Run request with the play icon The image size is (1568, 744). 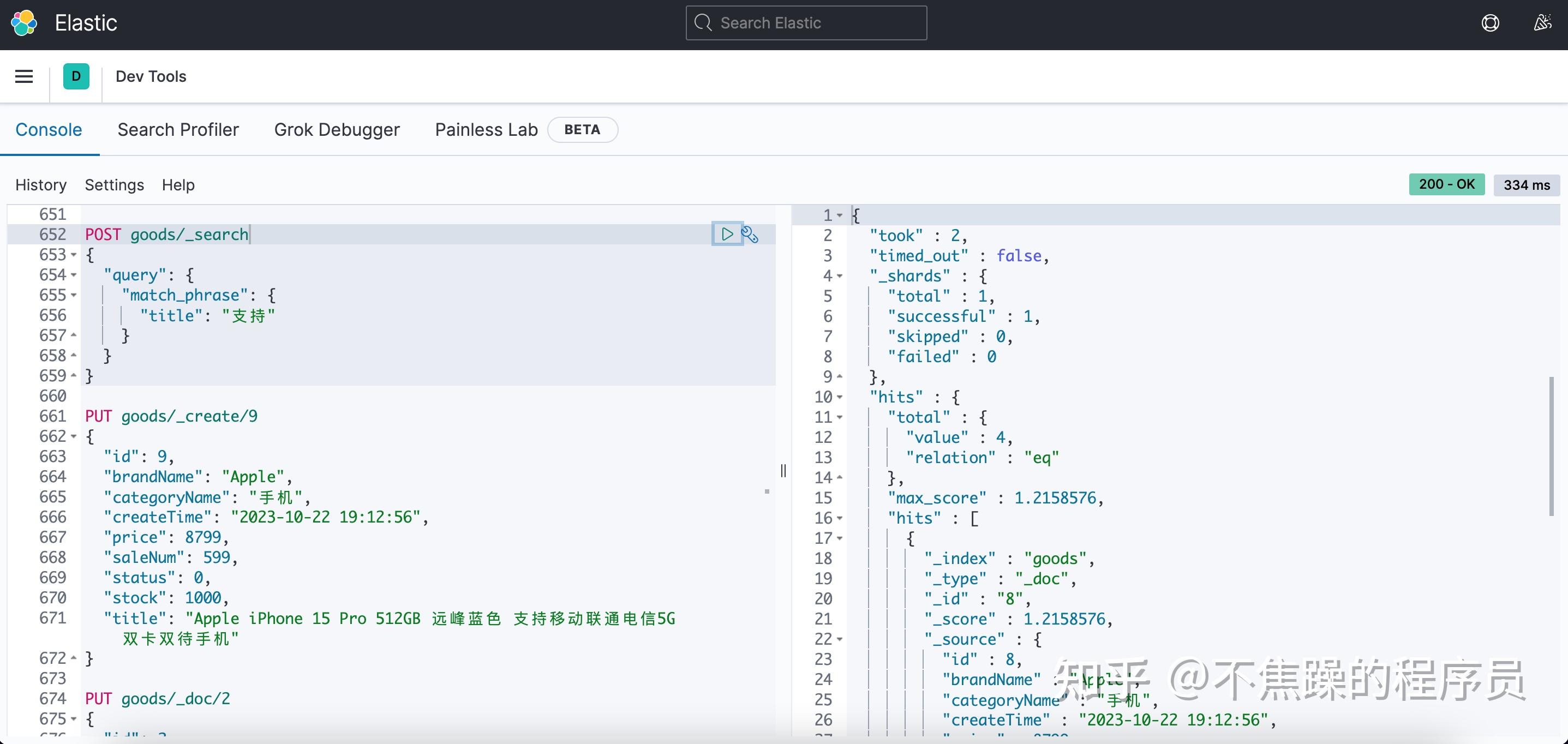pos(727,234)
